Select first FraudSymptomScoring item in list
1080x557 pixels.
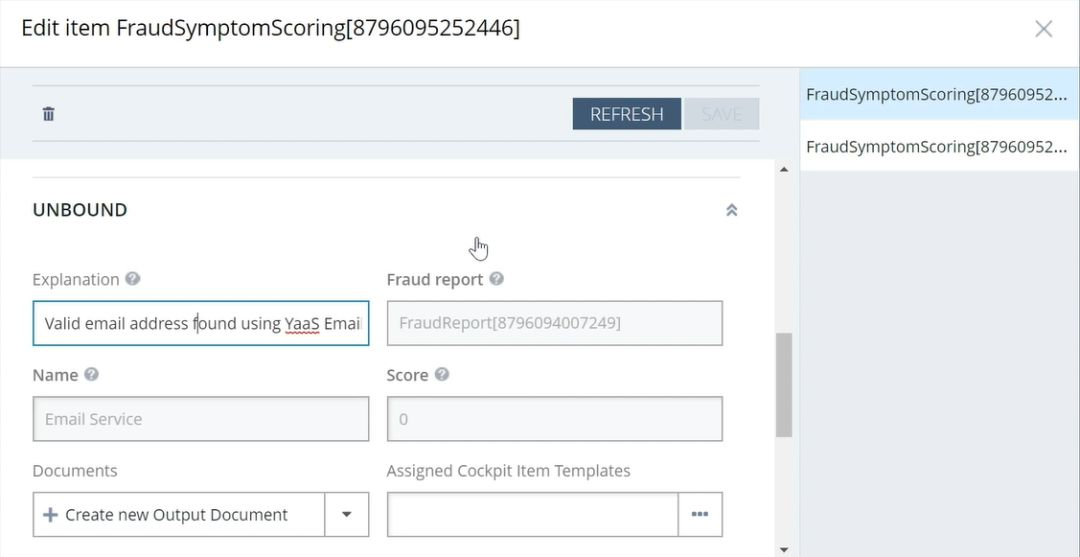(939, 94)
